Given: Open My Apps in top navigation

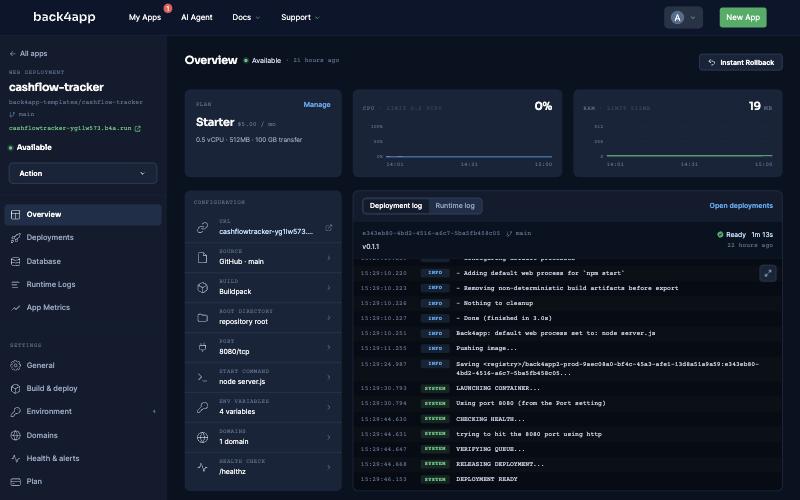Looking at the screenshot, I should (x=145, y=17).
